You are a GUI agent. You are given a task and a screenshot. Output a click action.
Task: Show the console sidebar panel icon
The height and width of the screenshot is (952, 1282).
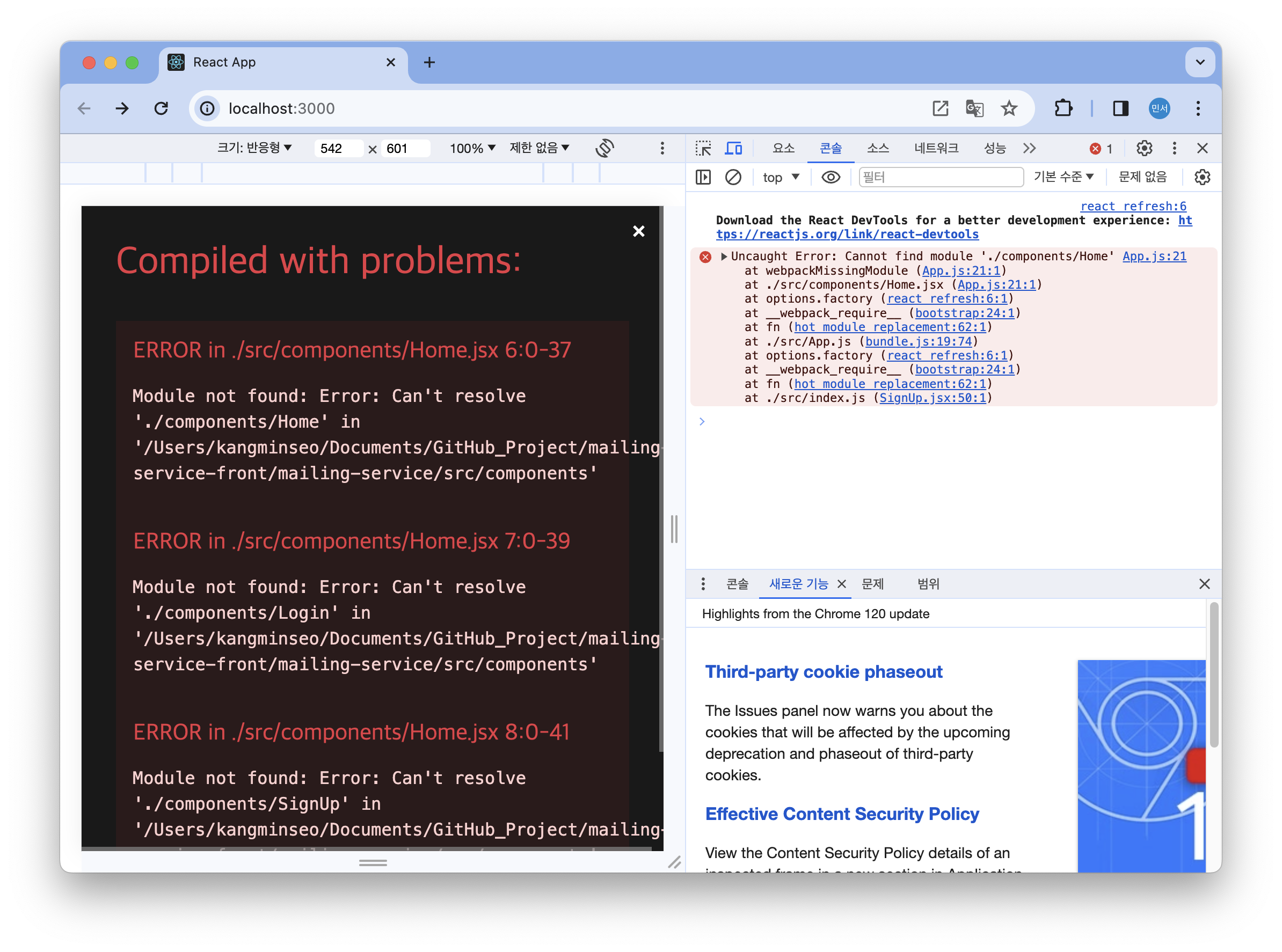tap(703, 177)
